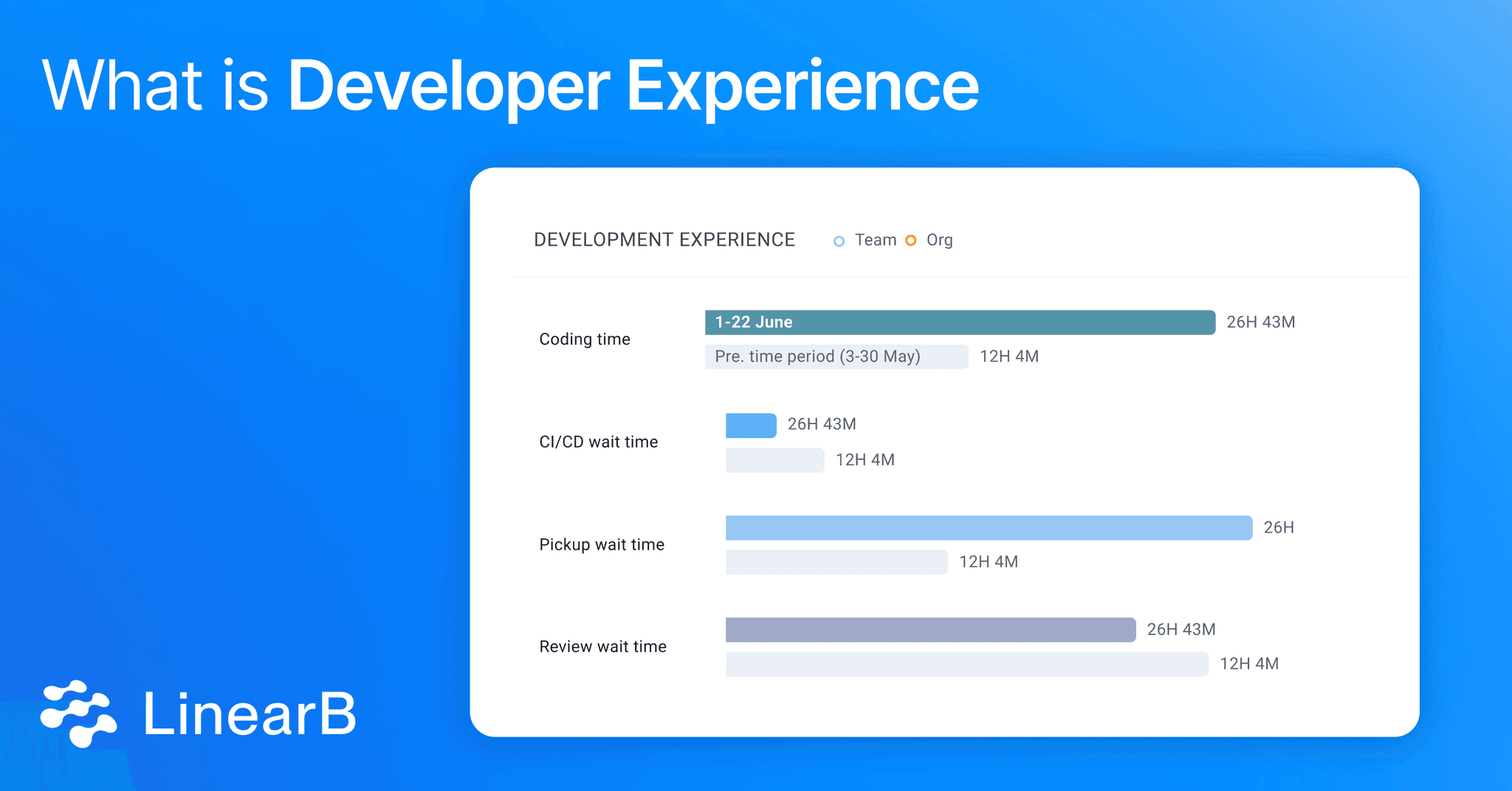
Task: Click the CI/CD wait time blue bar
Action: pos(750,425)
